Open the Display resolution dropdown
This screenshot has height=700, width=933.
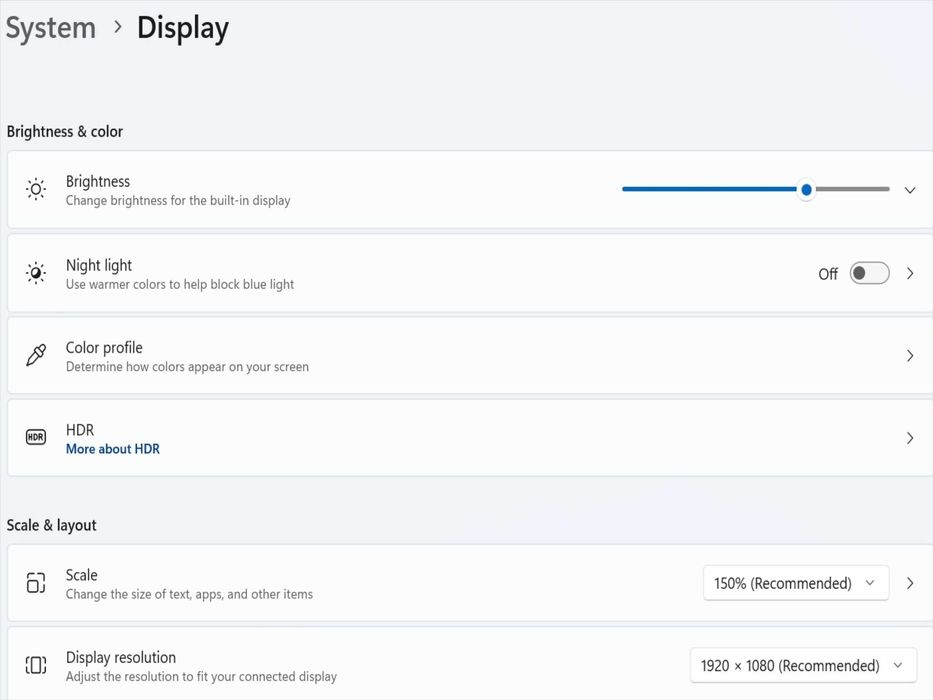(x=803, y=665)
